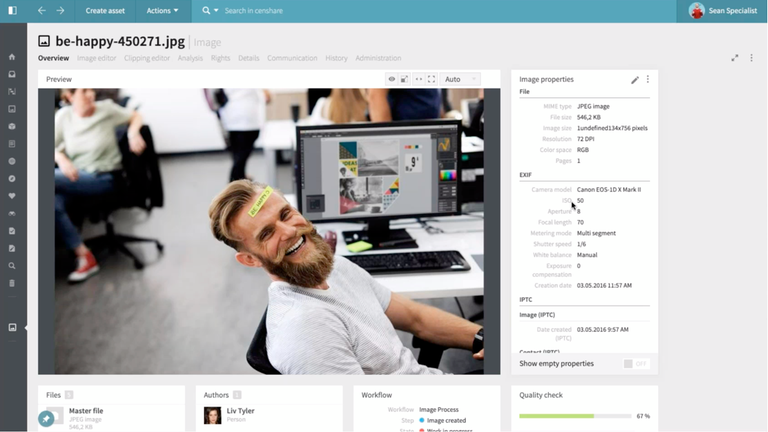Open the Image properties kebab menu
768x432 pixels.
point(648,79)
